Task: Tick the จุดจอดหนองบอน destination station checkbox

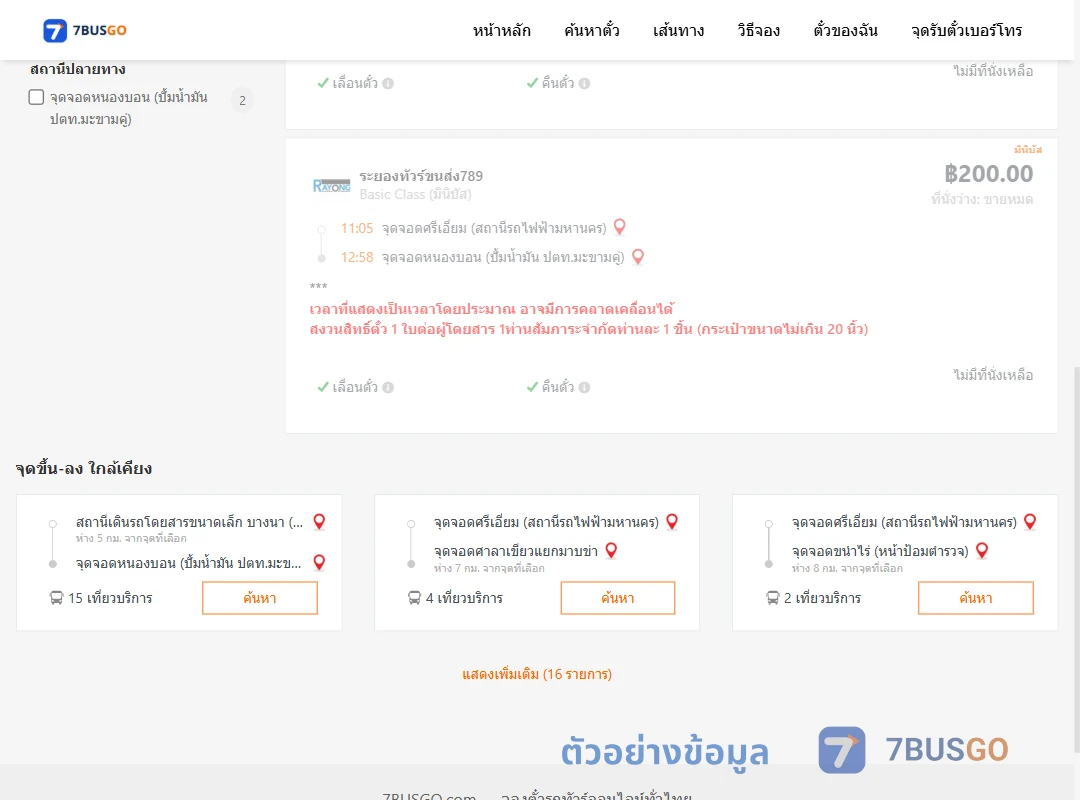Action: point(37,97)
